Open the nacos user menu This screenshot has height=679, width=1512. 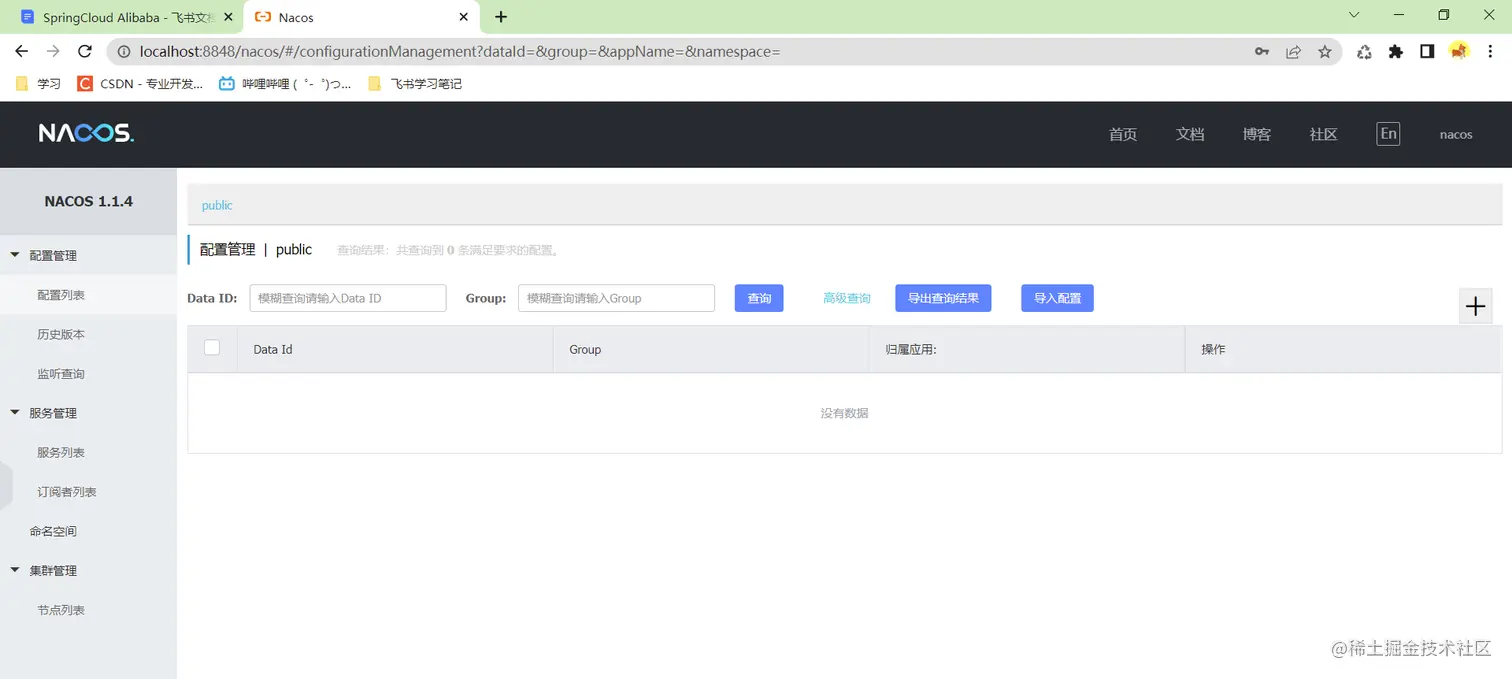coord(1456,134)
